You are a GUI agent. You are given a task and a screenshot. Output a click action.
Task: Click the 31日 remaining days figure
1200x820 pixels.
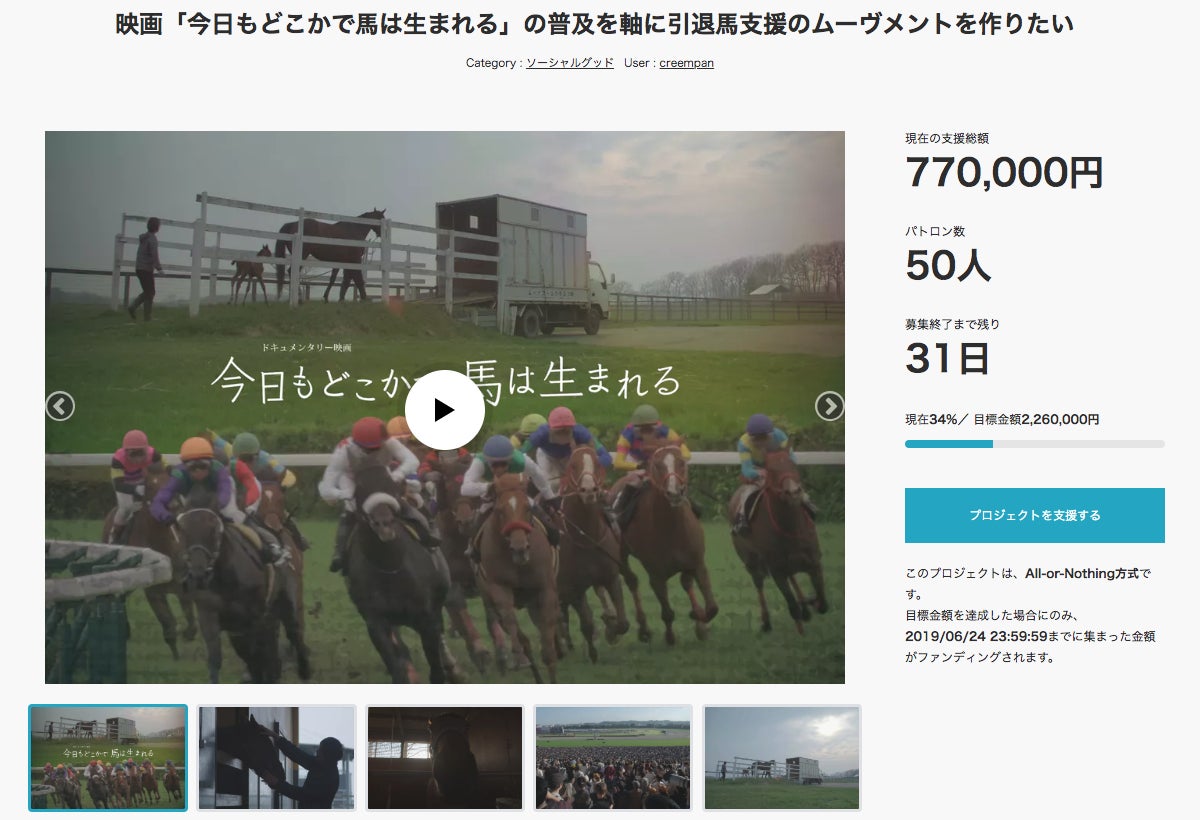tap(947, 358)
